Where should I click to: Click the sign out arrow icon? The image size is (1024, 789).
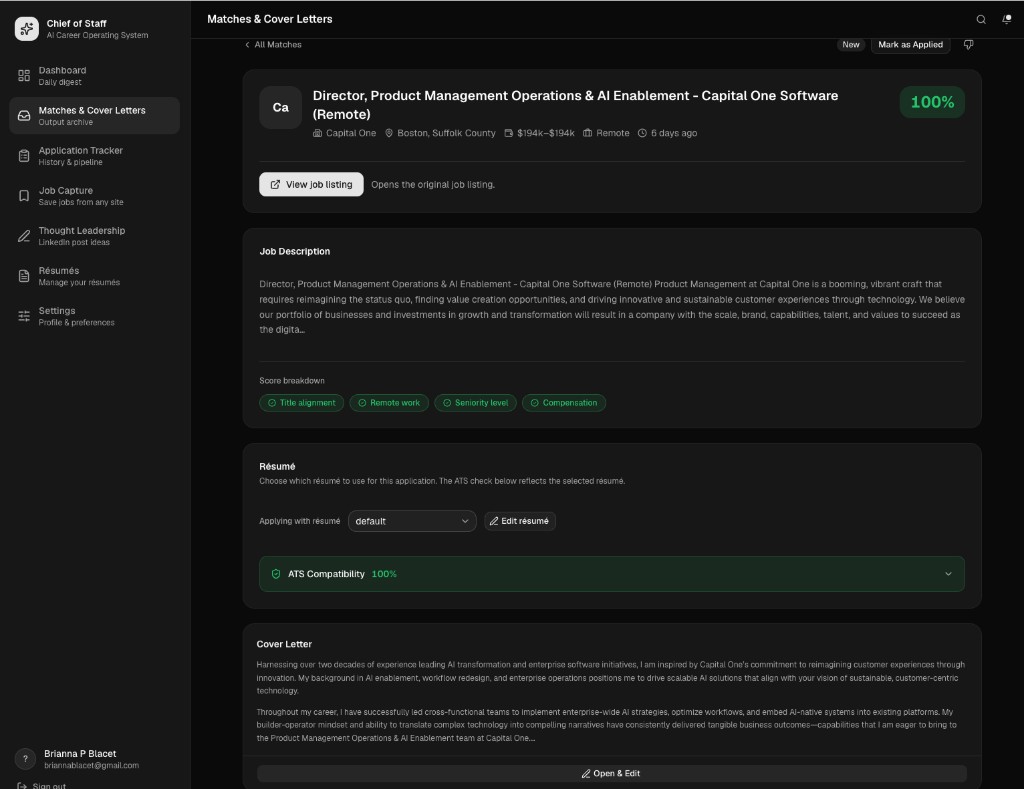click(x=22, y=786)
